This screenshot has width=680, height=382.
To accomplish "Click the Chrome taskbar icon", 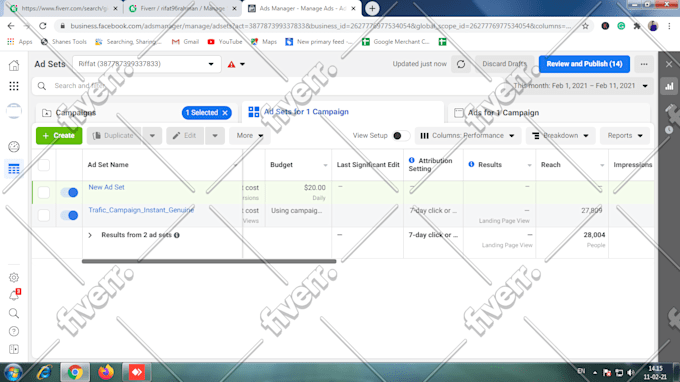I will [75, 372].
